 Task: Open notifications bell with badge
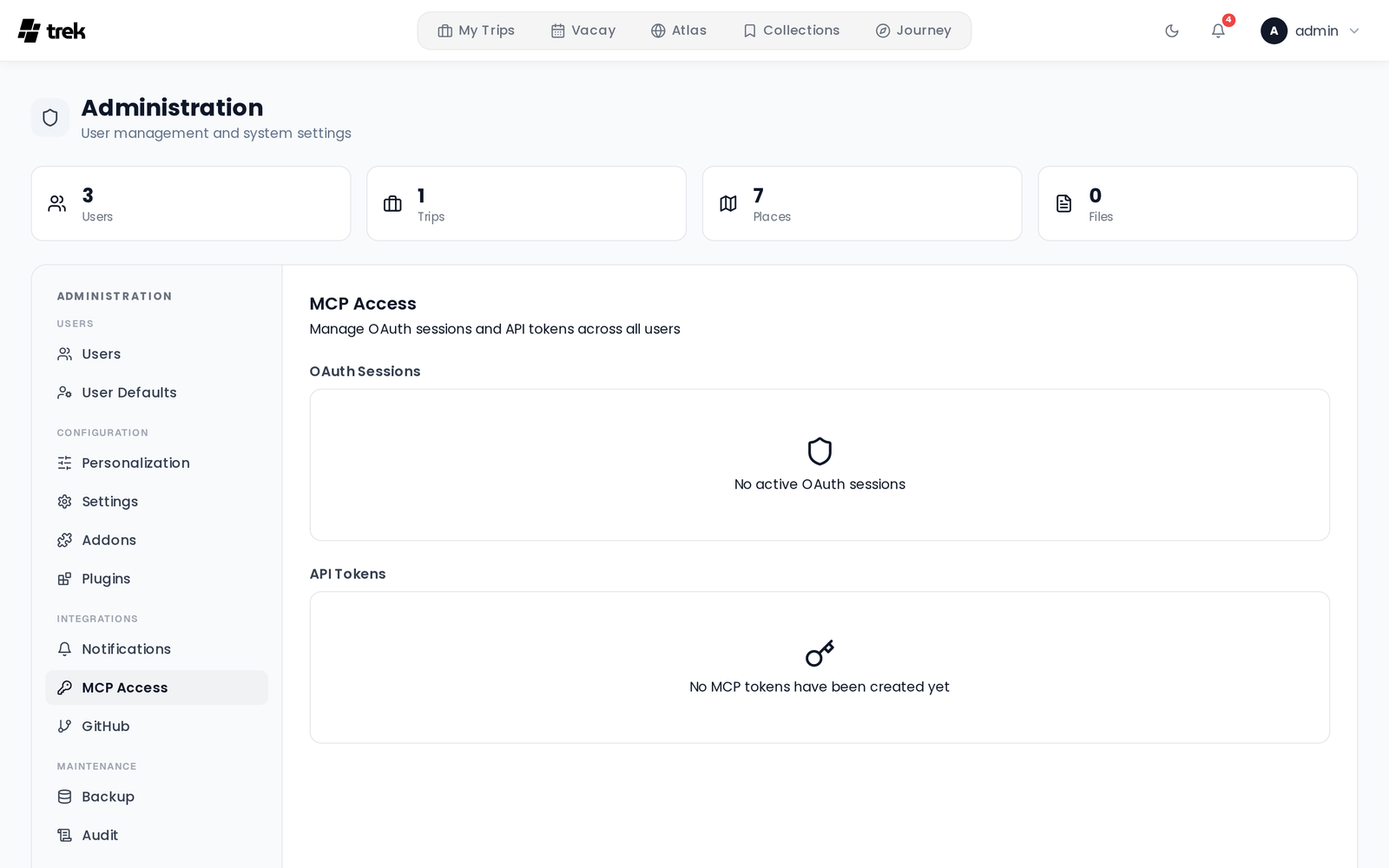tap(1219, 31)
